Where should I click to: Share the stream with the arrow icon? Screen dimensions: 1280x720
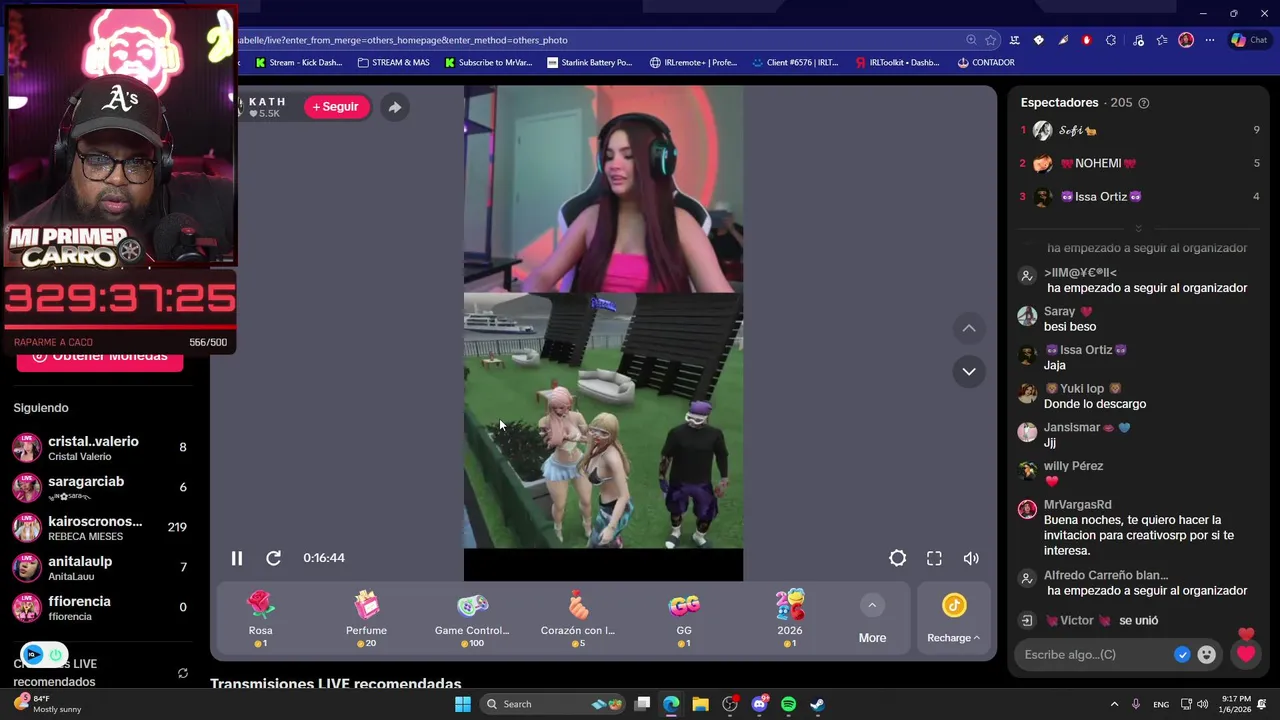click(395, 107)
